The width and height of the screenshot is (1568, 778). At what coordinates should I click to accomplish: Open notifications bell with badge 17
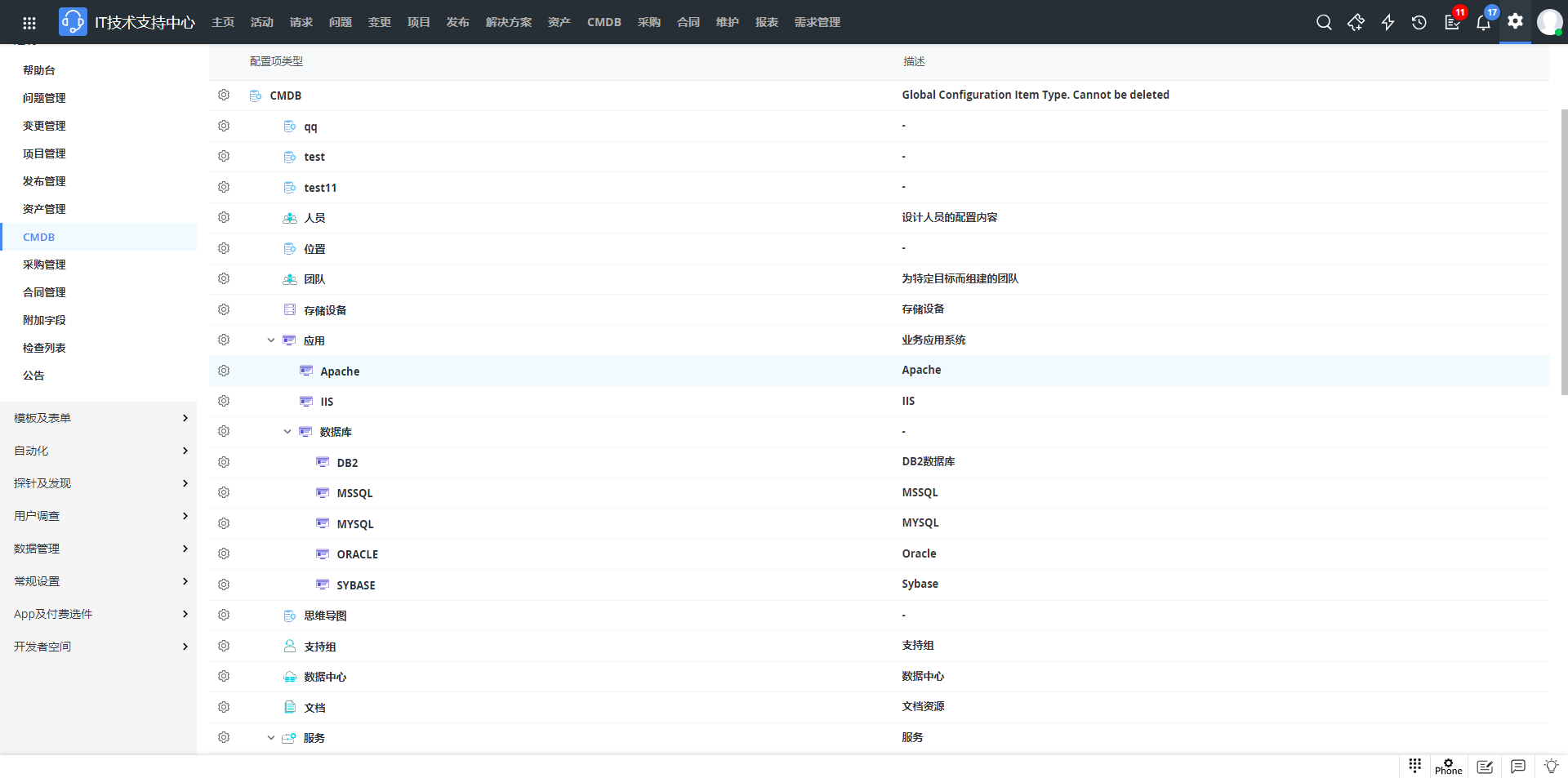click(1484, 22)
